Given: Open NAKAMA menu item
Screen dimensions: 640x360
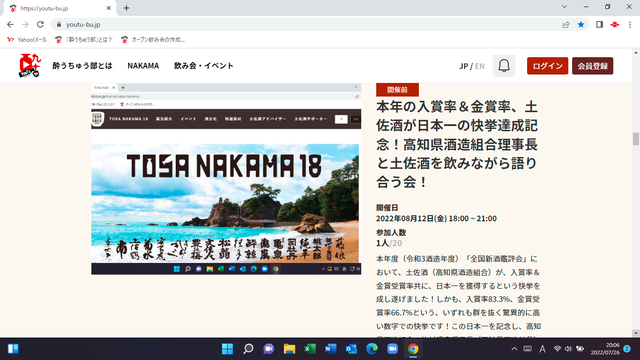Looking at the screenshot, I should tap(143, 65).
